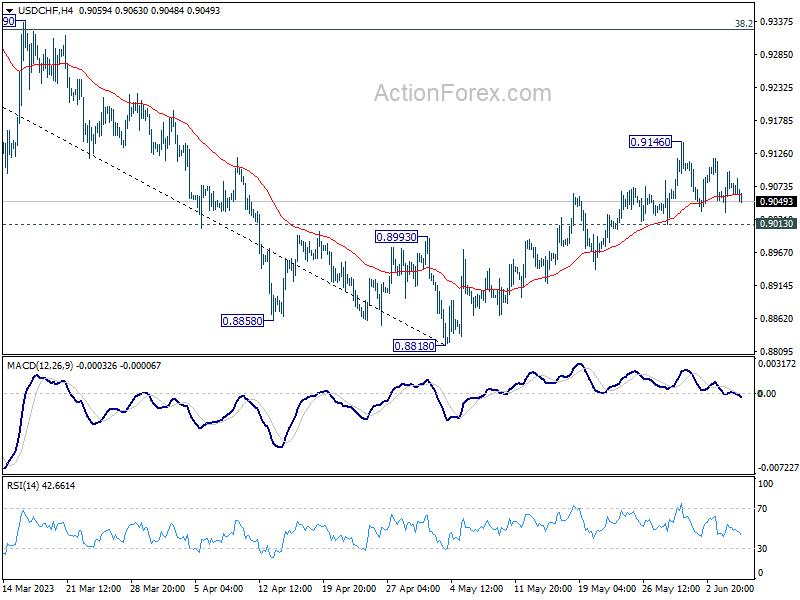Viewport: 800px width, 600px height.
Task: Click the 12 Apr 12:00 time label
Action: pyautogui.click(x=285, y=589)
